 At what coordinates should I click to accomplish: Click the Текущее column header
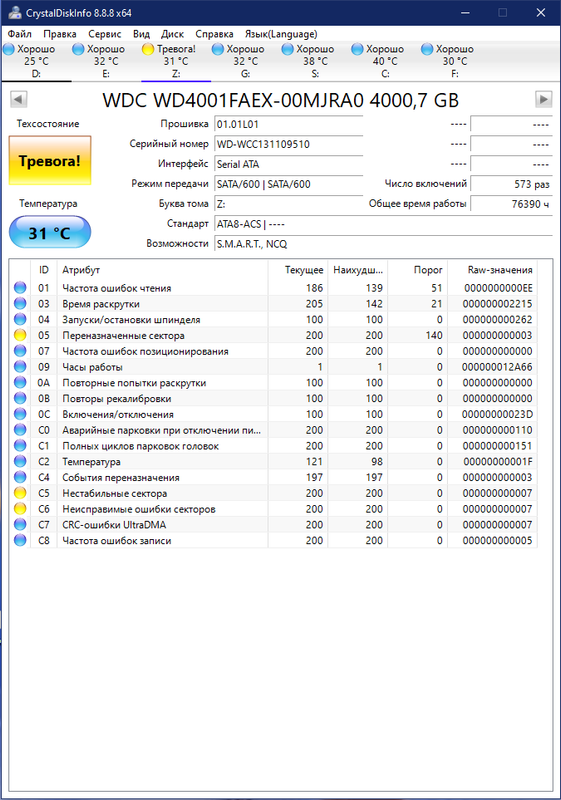(x=298, y=270)
